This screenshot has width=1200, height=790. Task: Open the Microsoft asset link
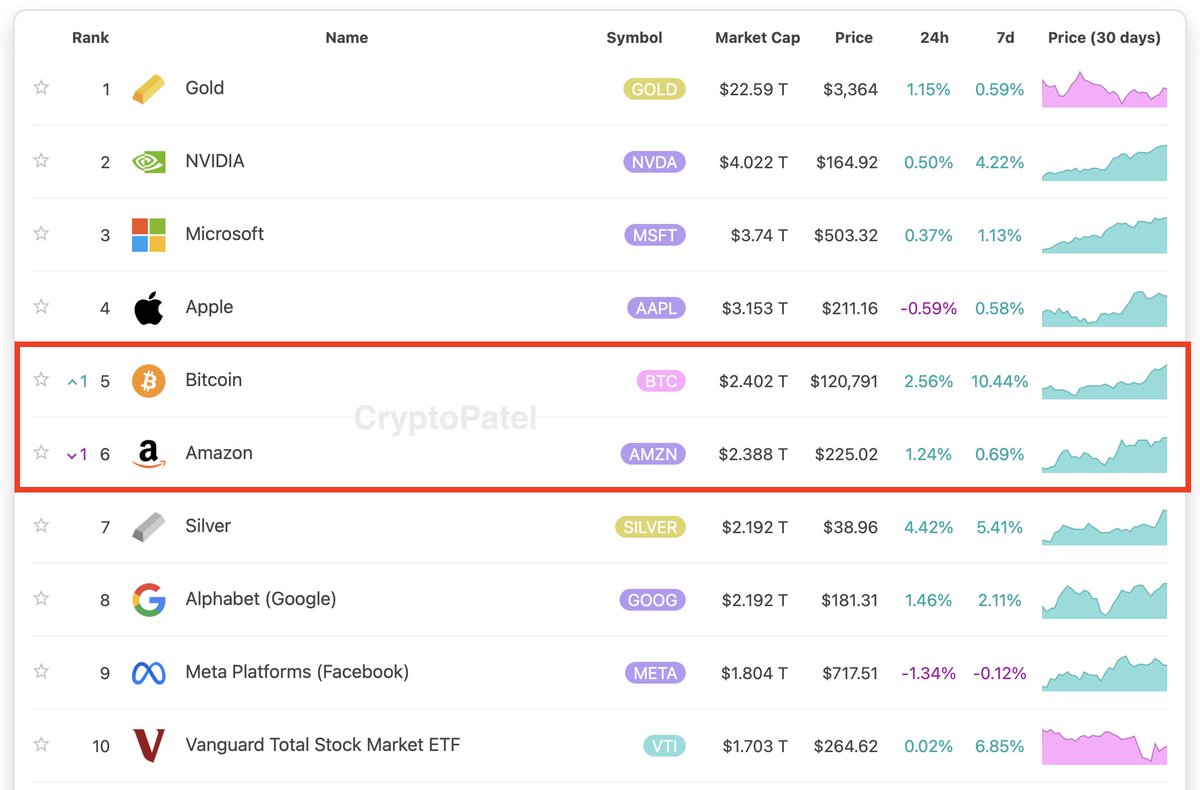225,234
